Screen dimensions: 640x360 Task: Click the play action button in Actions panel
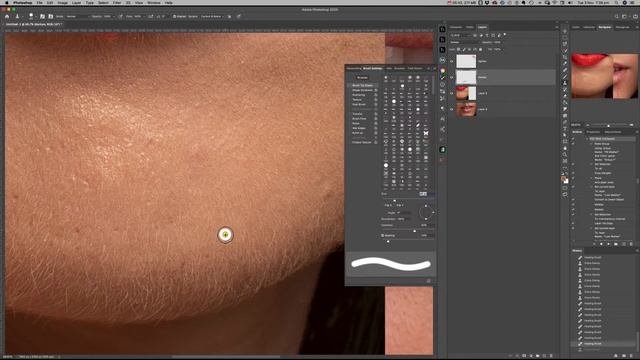(609, 244)
